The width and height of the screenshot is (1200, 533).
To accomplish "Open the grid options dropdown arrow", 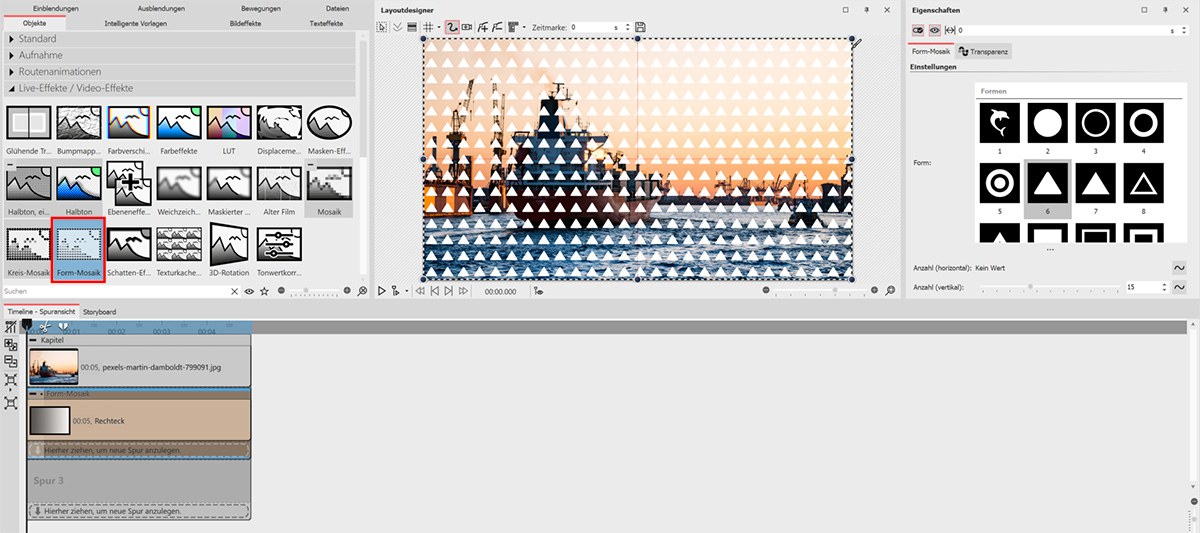I will coord(441,27).
